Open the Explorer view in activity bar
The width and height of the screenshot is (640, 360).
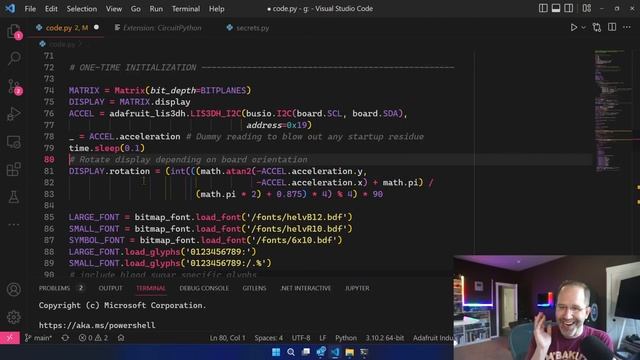click(14, 31)
